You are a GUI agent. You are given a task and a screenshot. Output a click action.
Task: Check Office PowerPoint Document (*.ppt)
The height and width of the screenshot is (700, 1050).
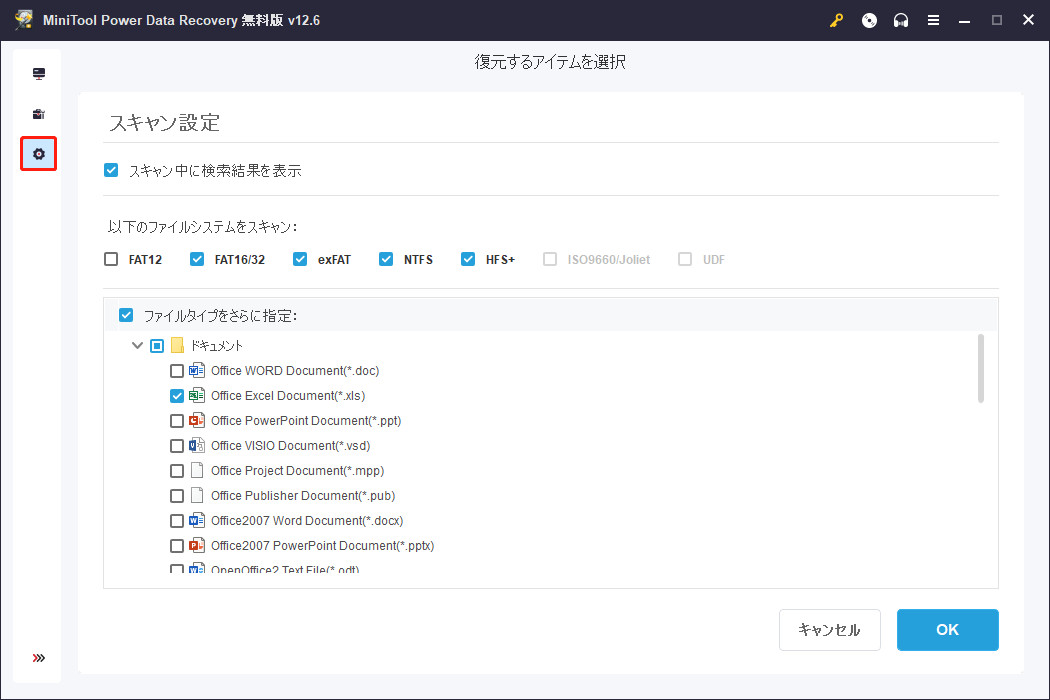pyautogui.click(x=177, y=421)
